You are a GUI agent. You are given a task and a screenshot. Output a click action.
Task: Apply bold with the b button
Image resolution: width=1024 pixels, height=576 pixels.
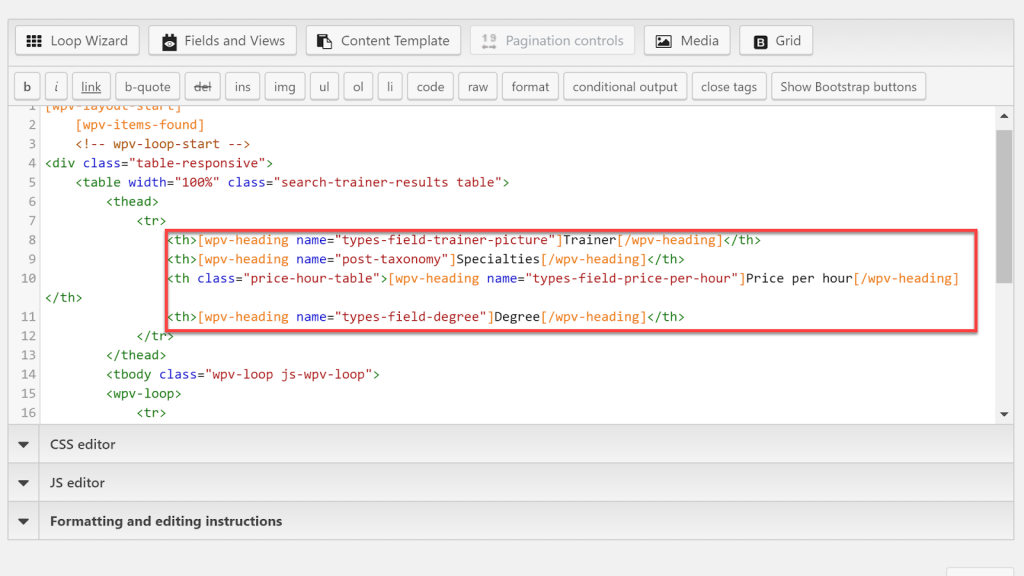(27, 87)
